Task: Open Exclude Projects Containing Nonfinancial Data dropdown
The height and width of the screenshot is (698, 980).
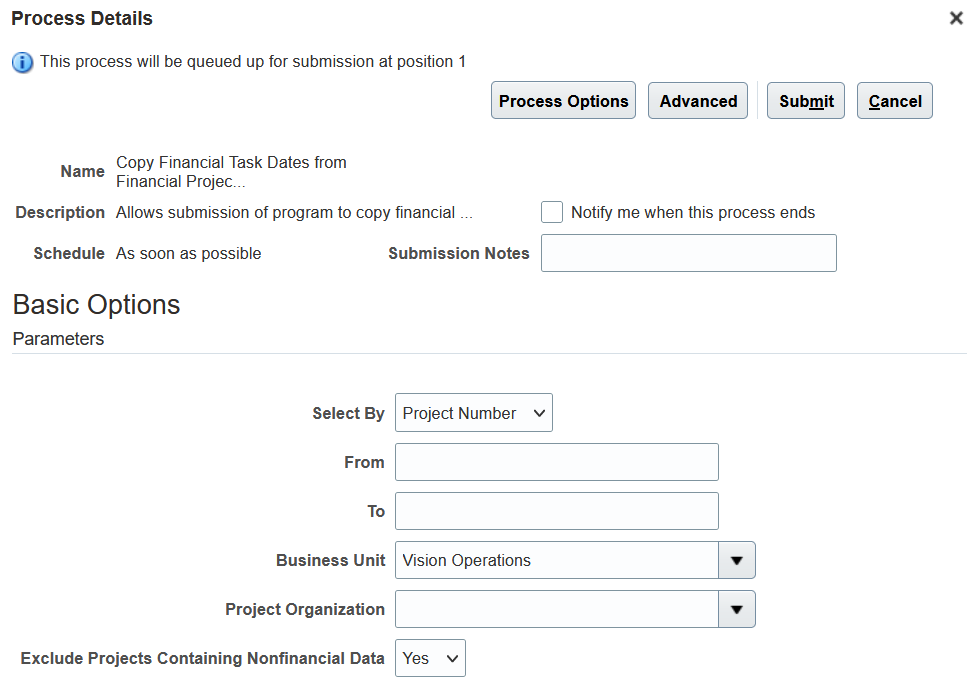Action: pyautogui.click(x=430, y=658)
